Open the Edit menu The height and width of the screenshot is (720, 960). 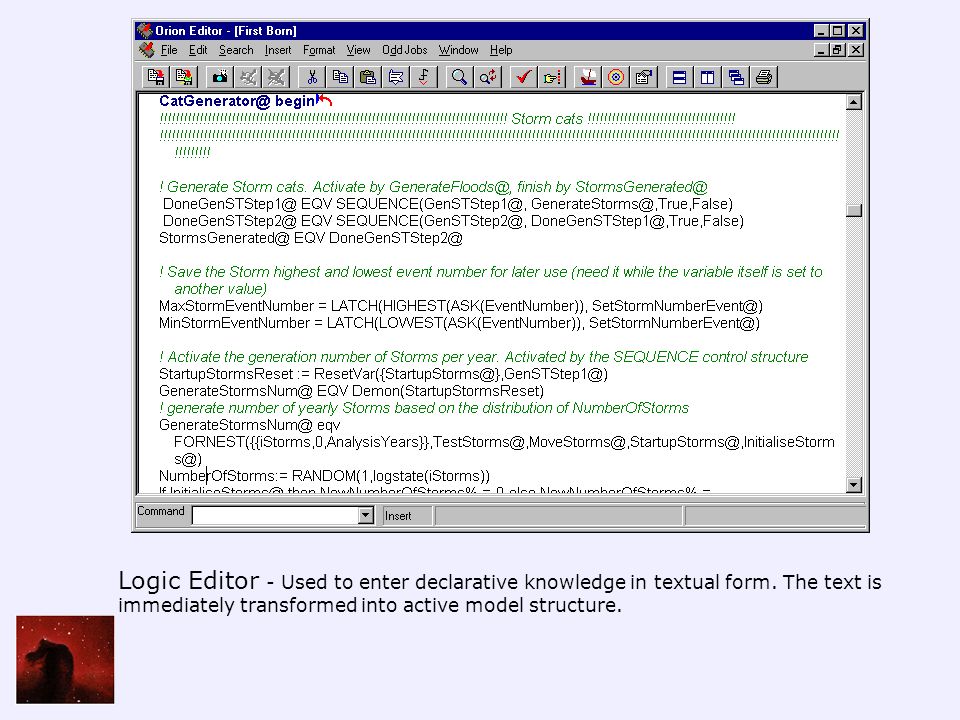(x=198, y=50)
